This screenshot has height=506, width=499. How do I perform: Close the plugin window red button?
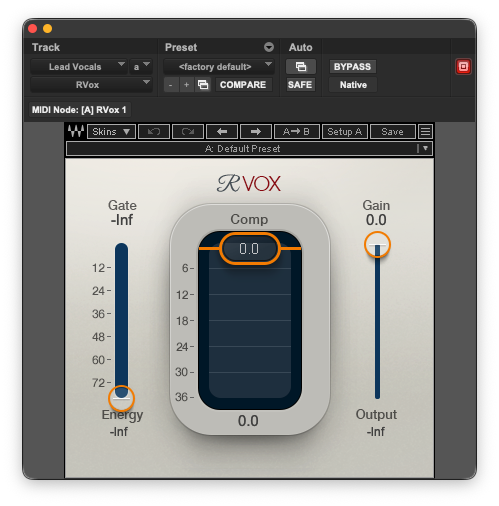pos(33,29)
